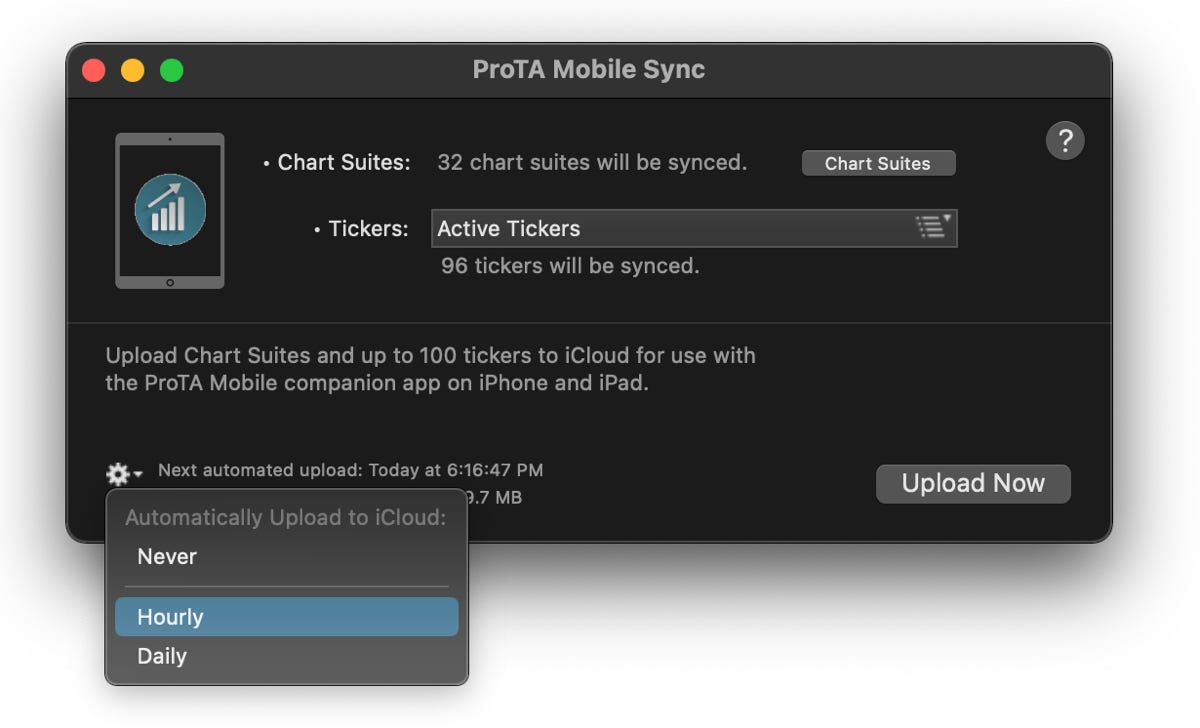Screen dimensions: 1200x728
Task: Close the ProTA Mobile Sync window
Action: [x=94, y=71]
